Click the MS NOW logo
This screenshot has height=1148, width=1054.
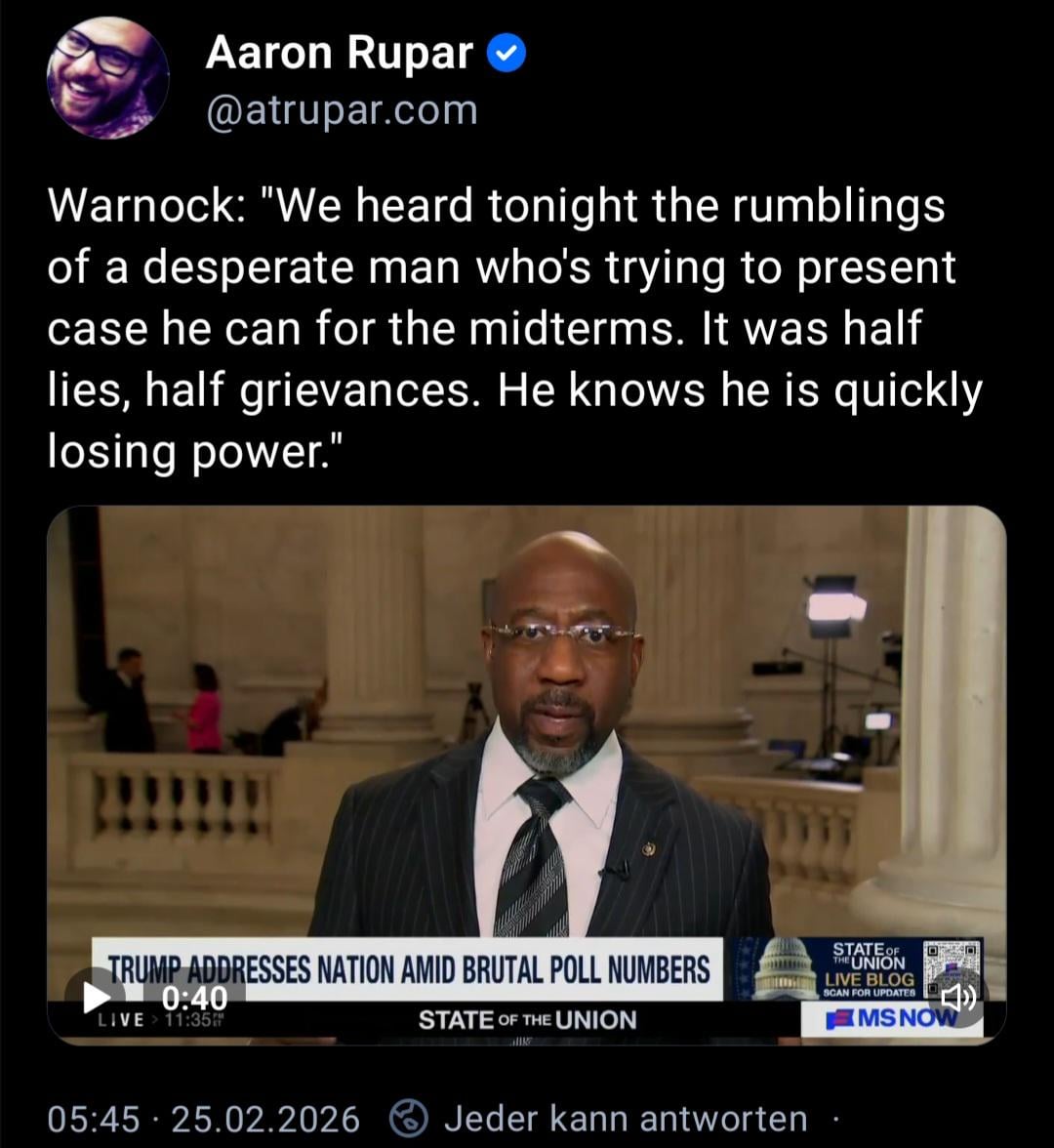point(892,1018)
